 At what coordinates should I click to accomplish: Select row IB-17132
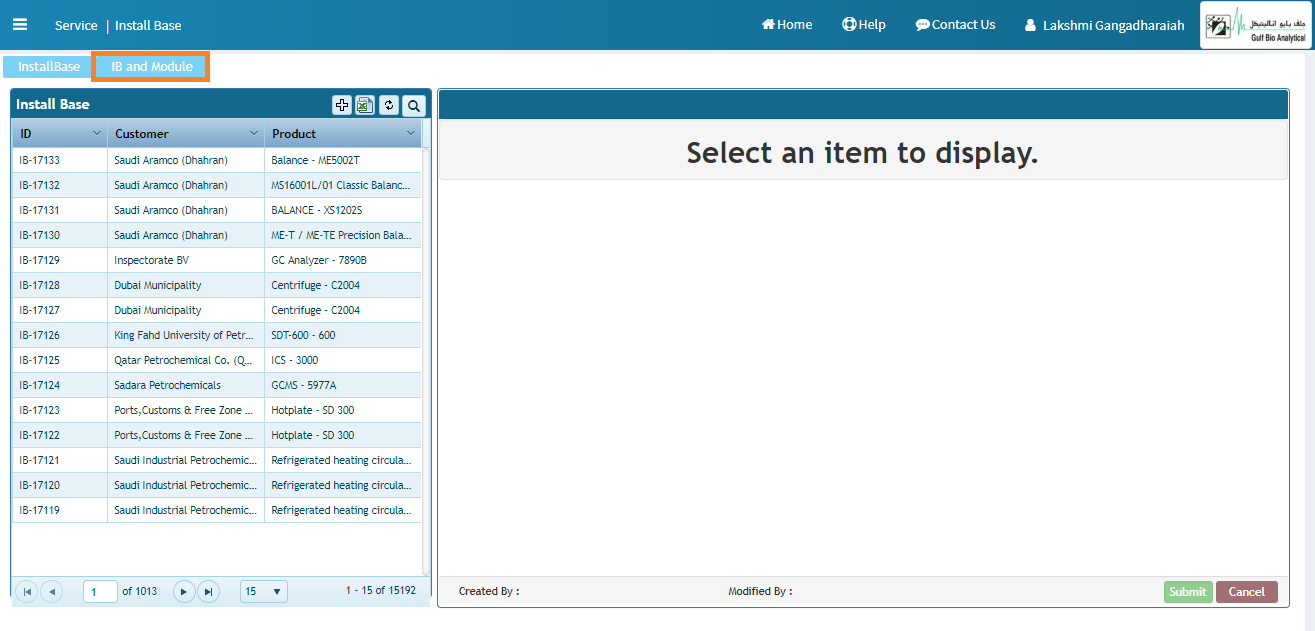click(217, 185)
